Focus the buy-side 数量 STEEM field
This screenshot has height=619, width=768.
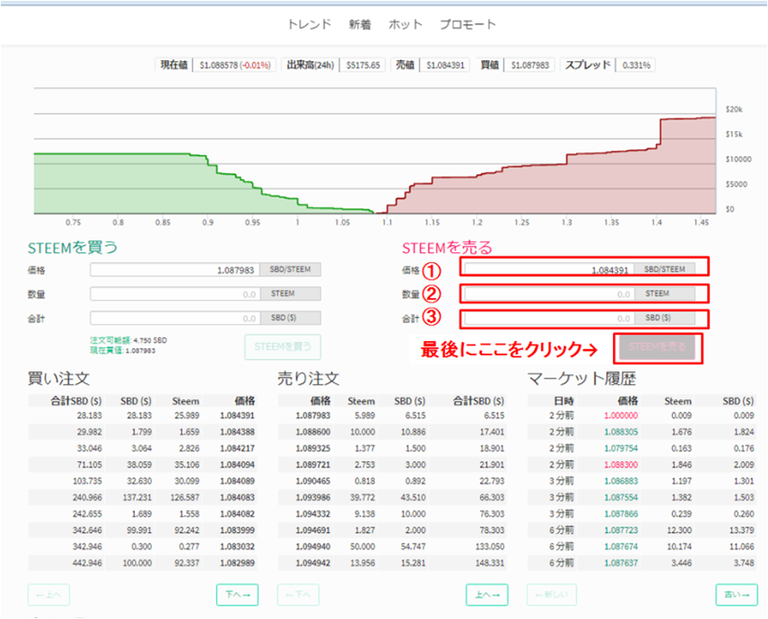pyautogui.click(x=175, y=294)
